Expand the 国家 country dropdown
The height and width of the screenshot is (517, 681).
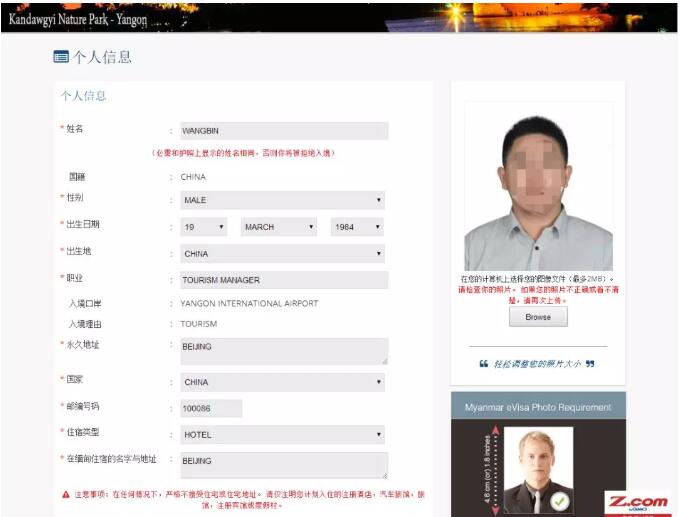282,382
